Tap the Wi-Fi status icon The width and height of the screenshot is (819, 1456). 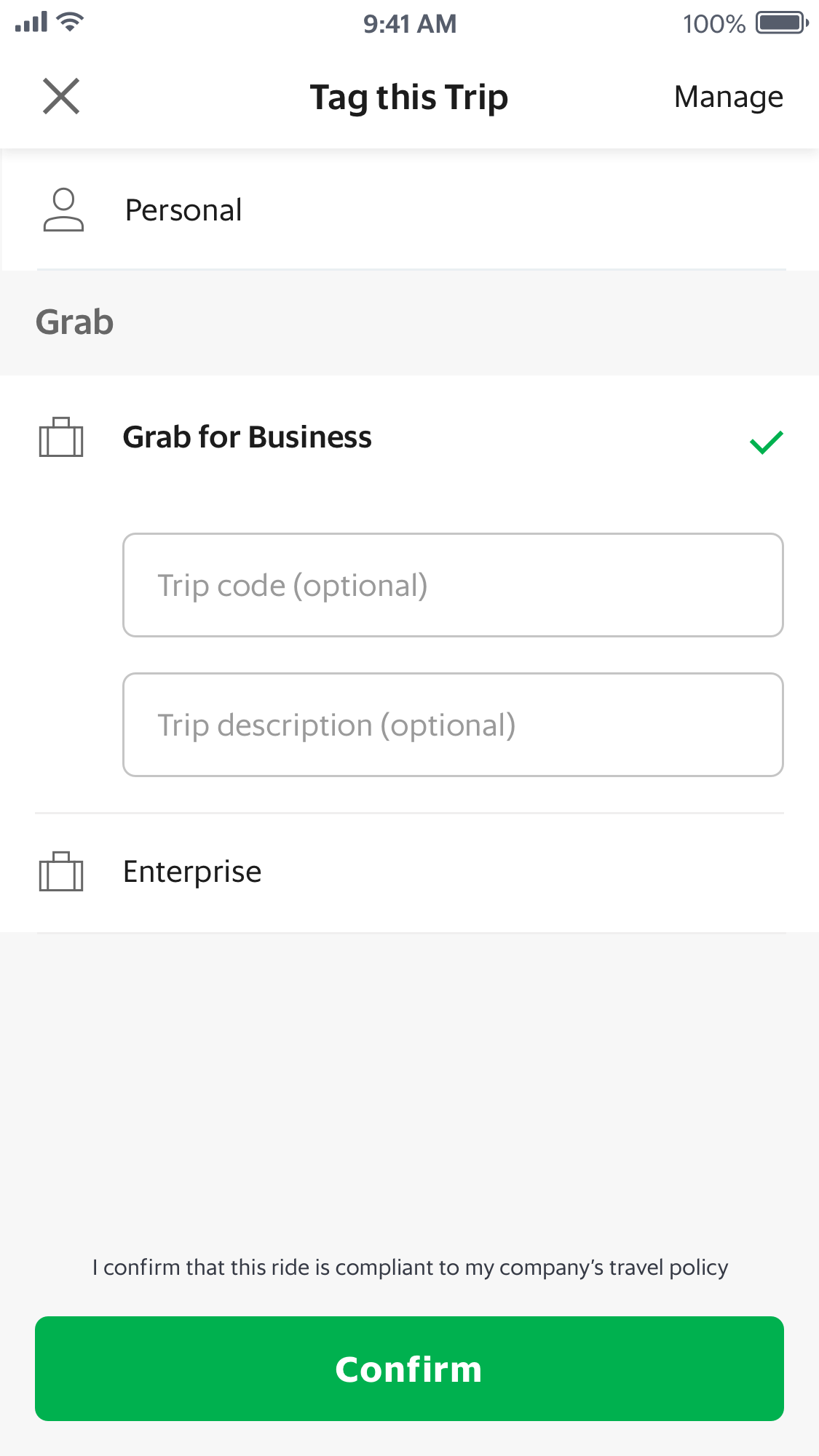(x=71, y=23)
